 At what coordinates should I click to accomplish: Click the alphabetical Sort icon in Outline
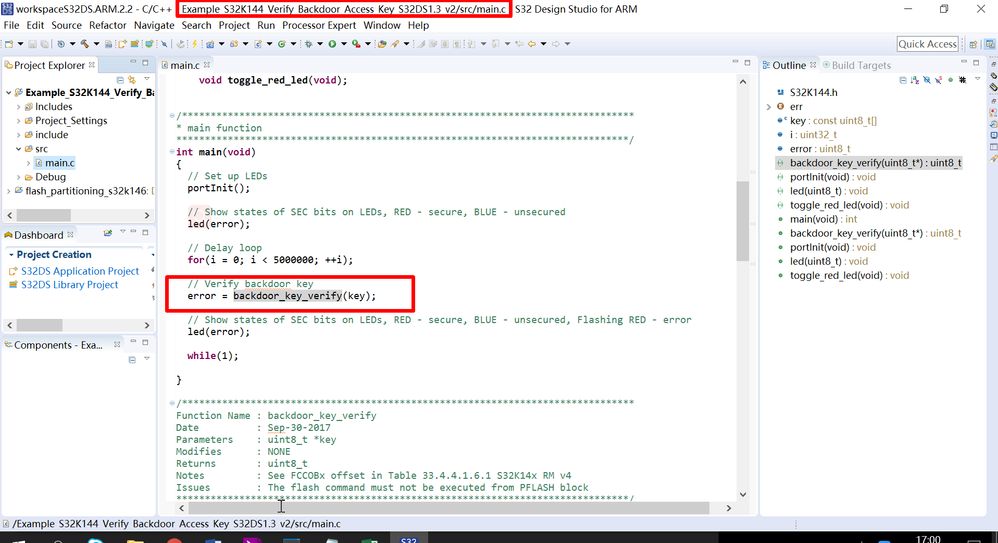tap(915, 80)
